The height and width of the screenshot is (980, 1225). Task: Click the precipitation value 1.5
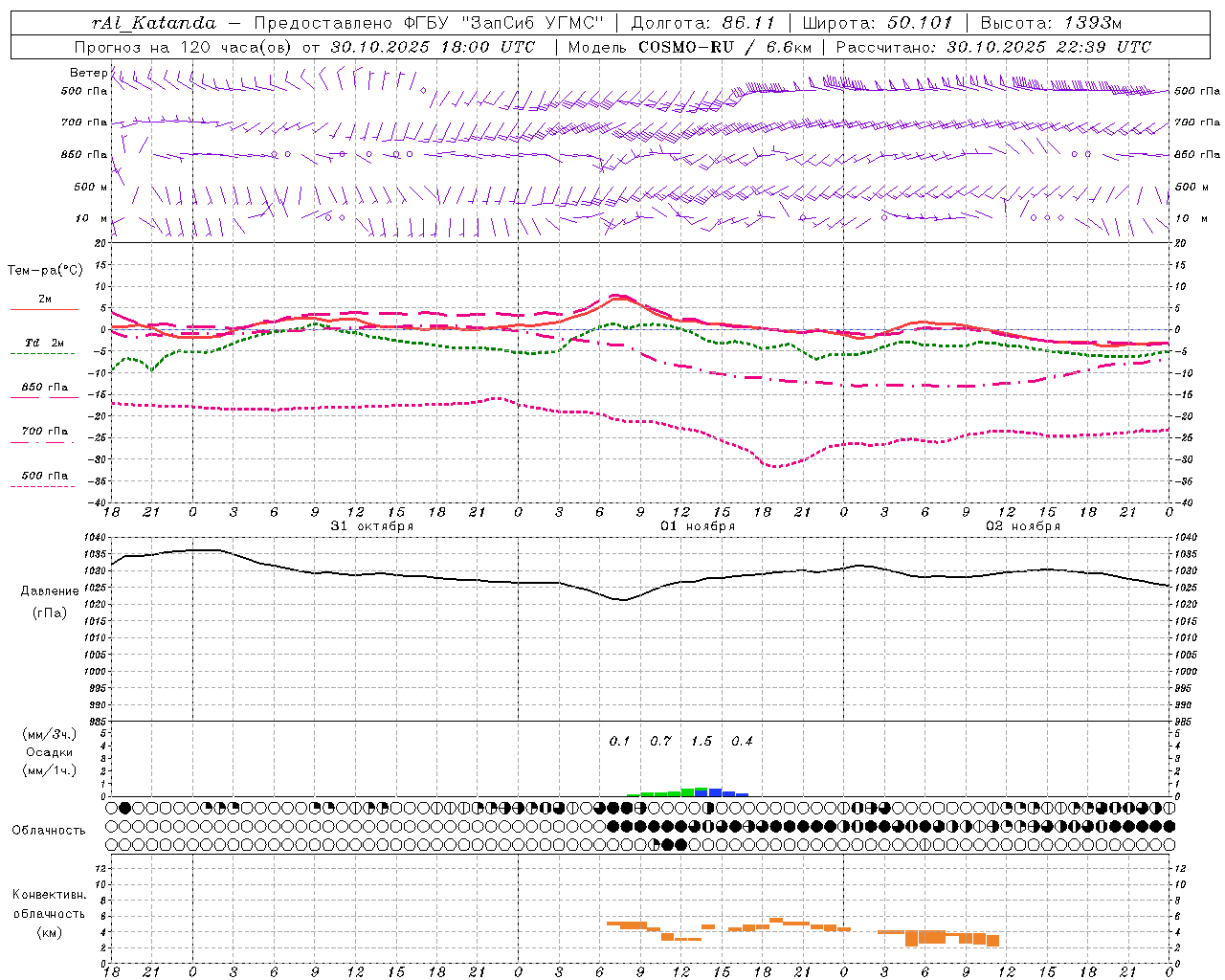(702, 741)
